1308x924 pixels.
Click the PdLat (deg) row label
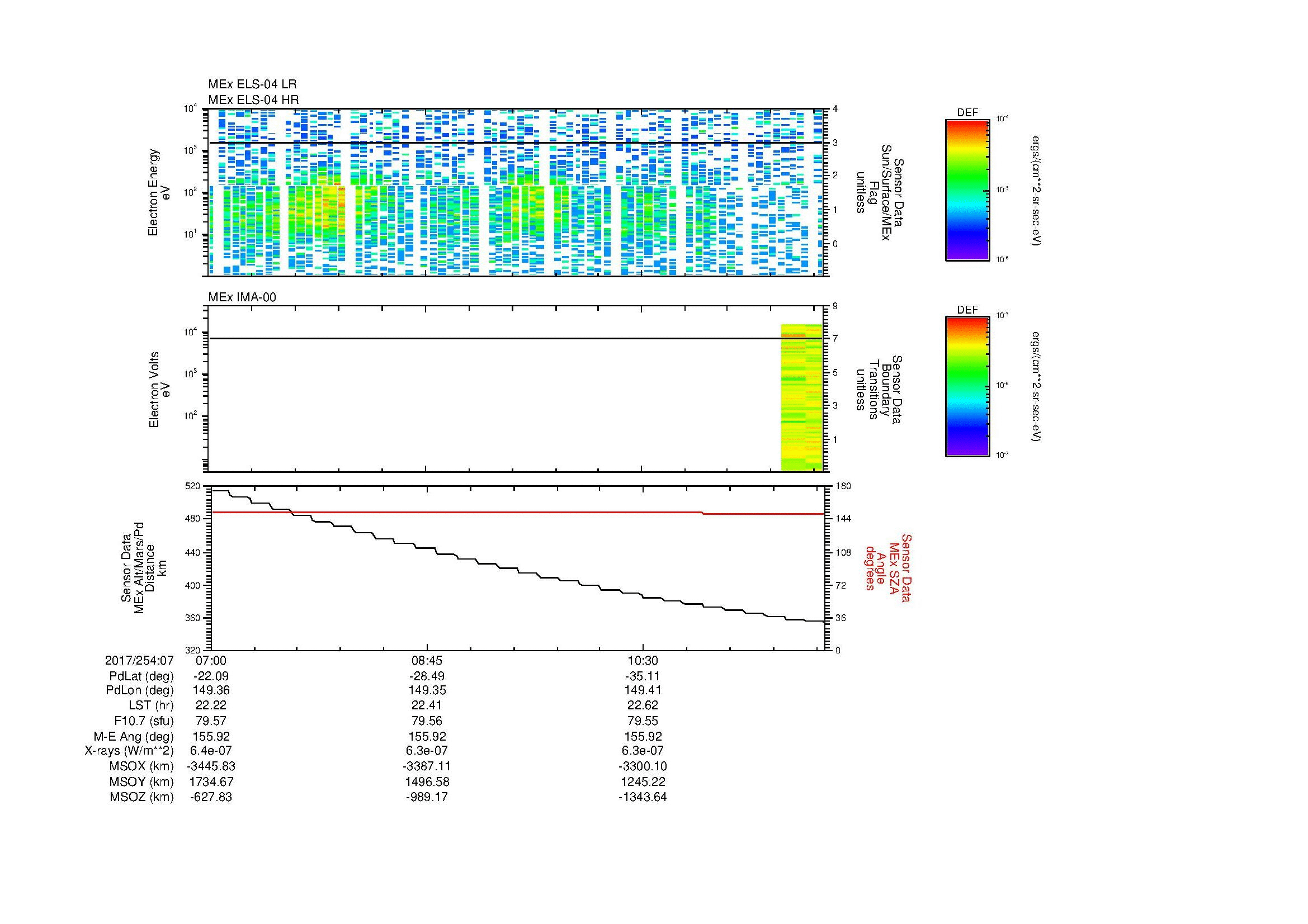tap(141, 676)
